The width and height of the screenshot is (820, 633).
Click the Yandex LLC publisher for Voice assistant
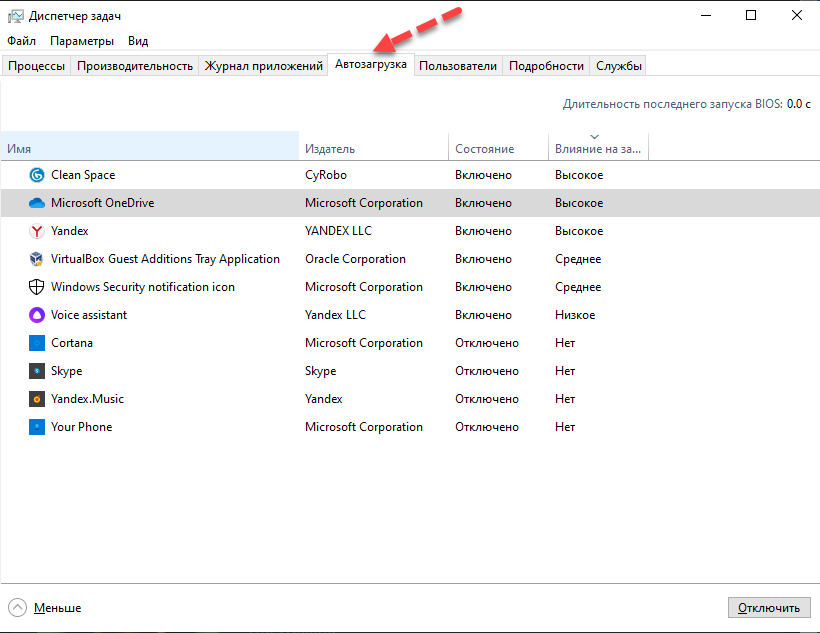point(335,315)
